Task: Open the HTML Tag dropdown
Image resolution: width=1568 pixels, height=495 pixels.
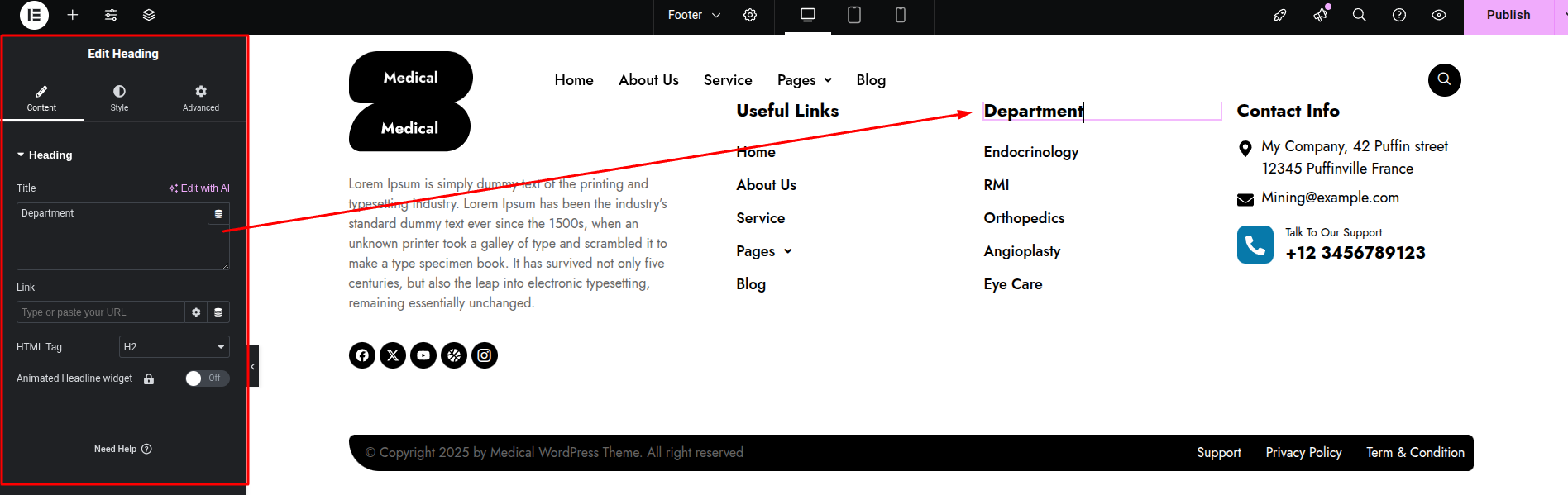Action: pos(174,347)
